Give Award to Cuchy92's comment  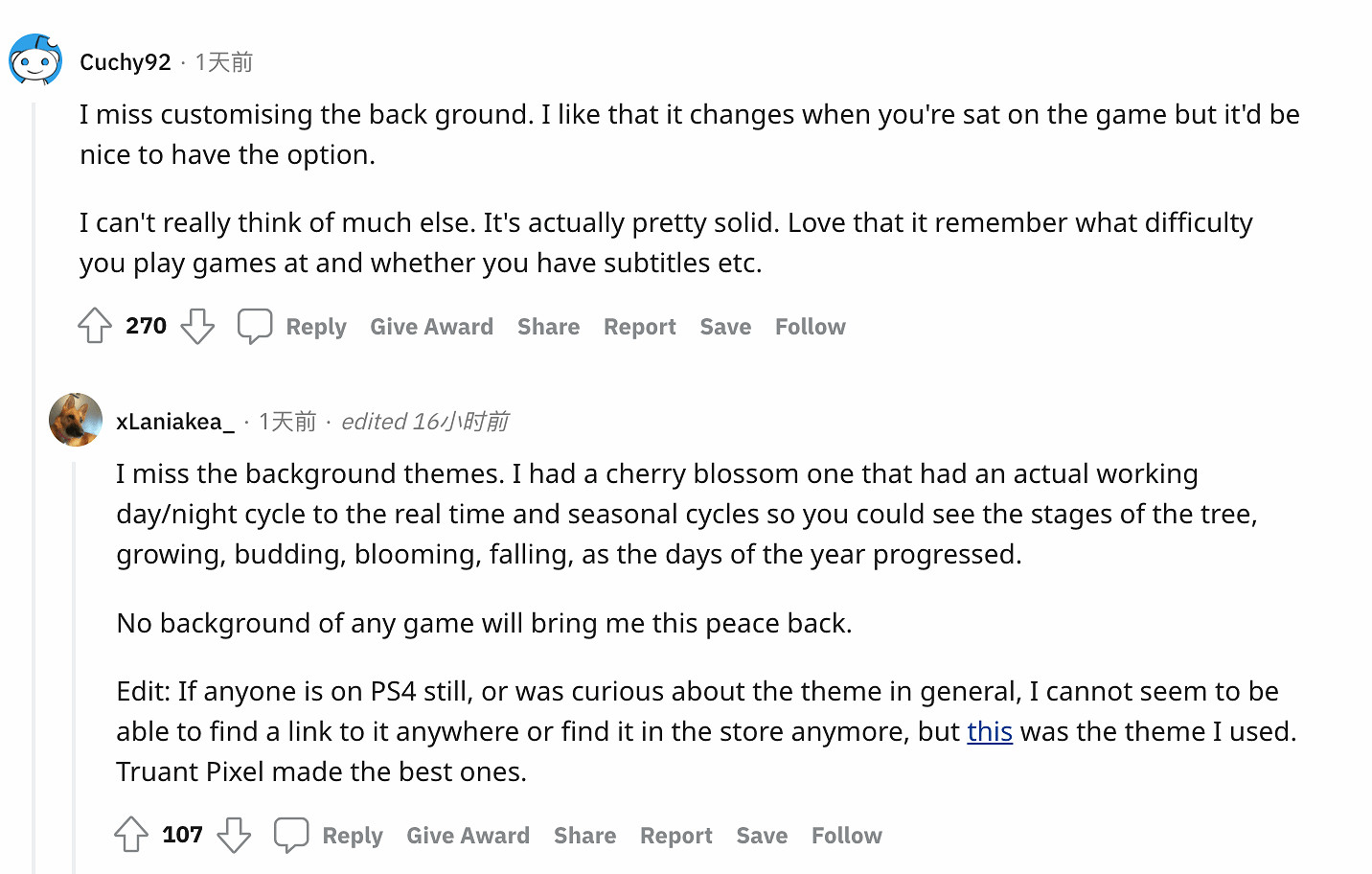pos(431,327)
